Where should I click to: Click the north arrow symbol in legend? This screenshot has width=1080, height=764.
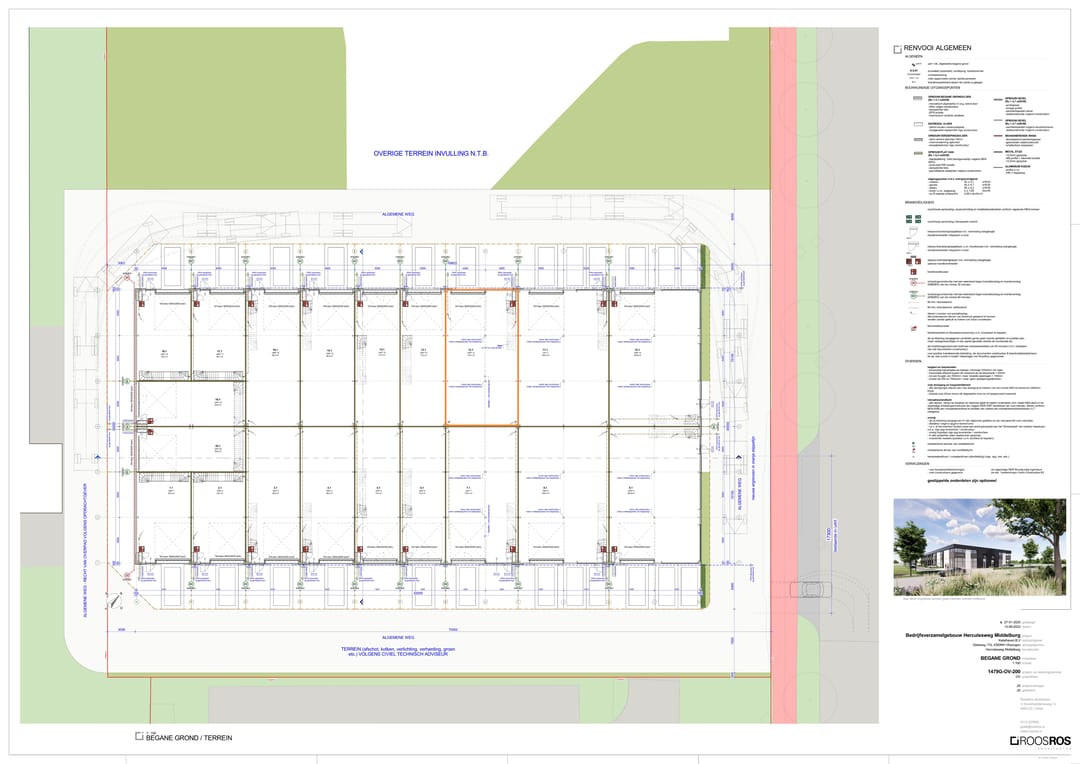pos(911,63)
